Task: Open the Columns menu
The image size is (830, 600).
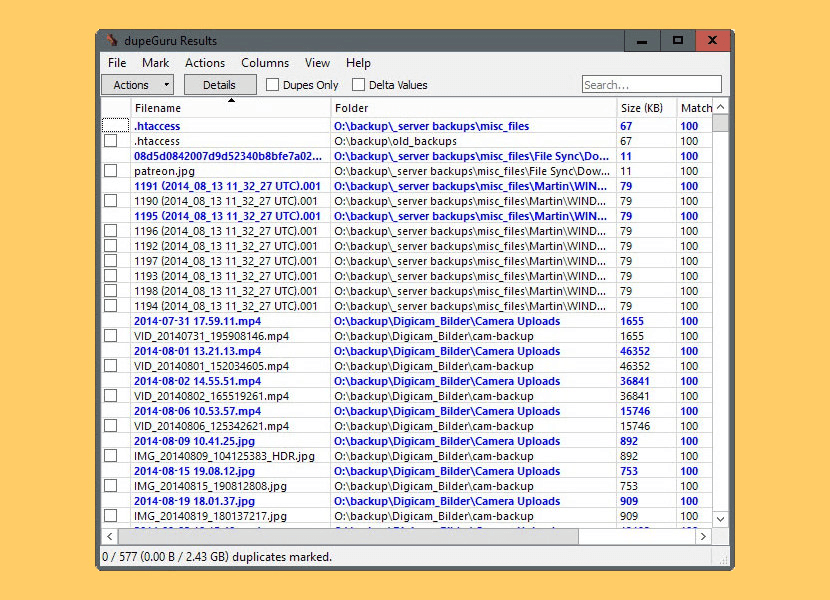Action: [265, 63]
